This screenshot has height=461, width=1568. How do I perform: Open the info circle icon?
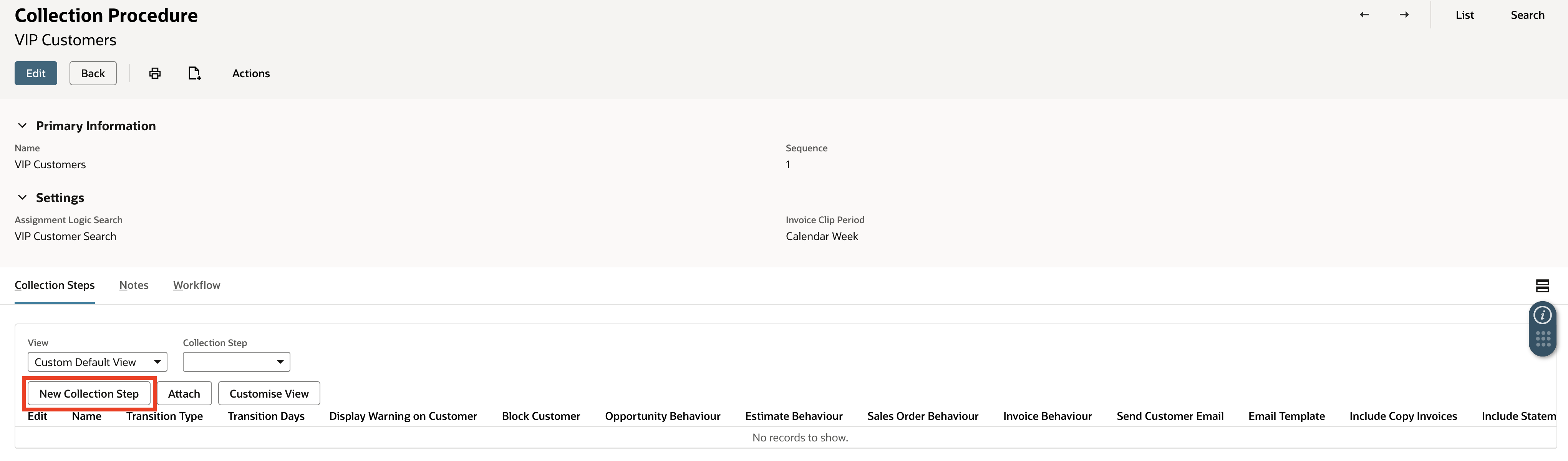pos(1542,315)
